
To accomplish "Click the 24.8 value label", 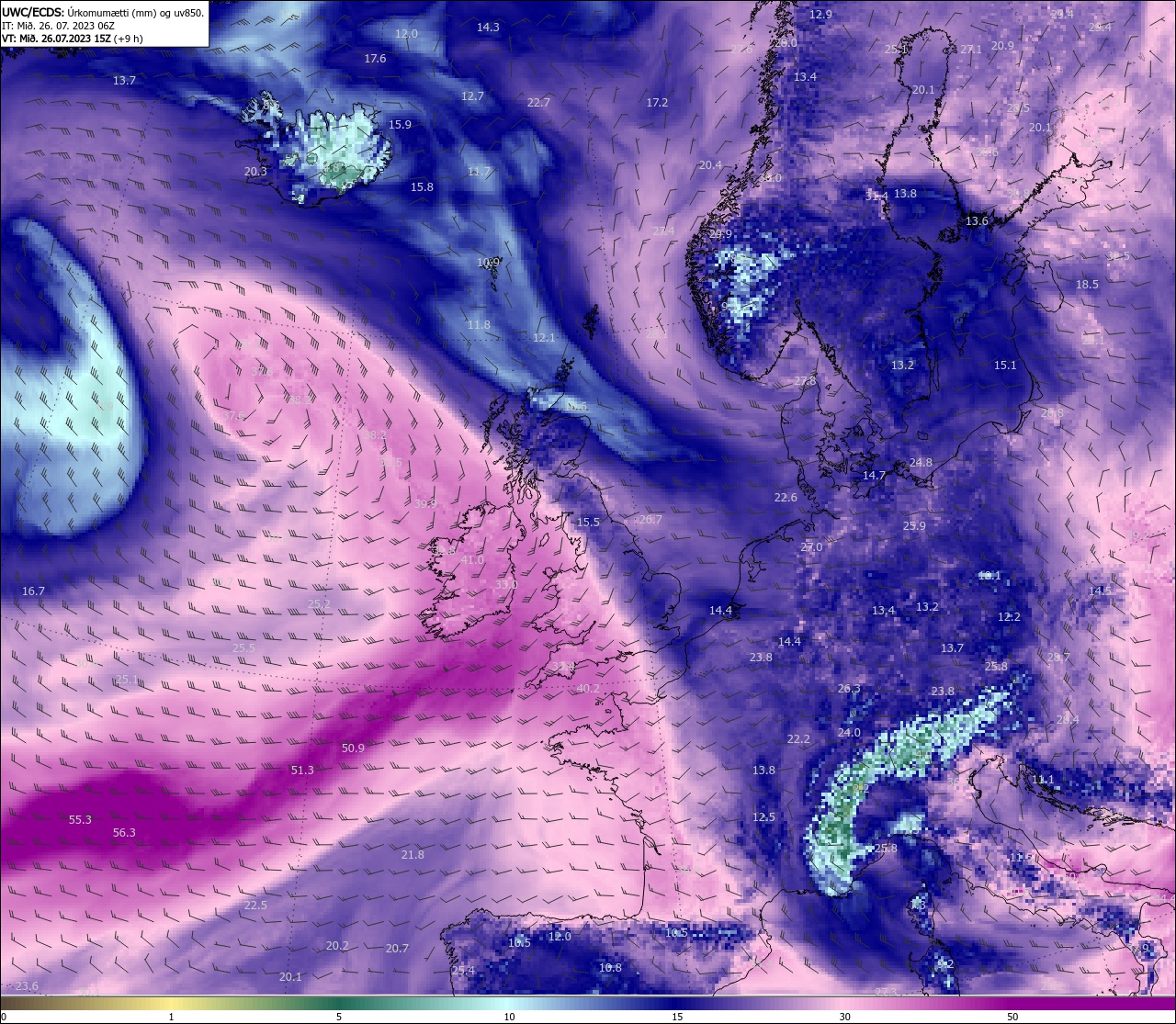I will 921,462.
